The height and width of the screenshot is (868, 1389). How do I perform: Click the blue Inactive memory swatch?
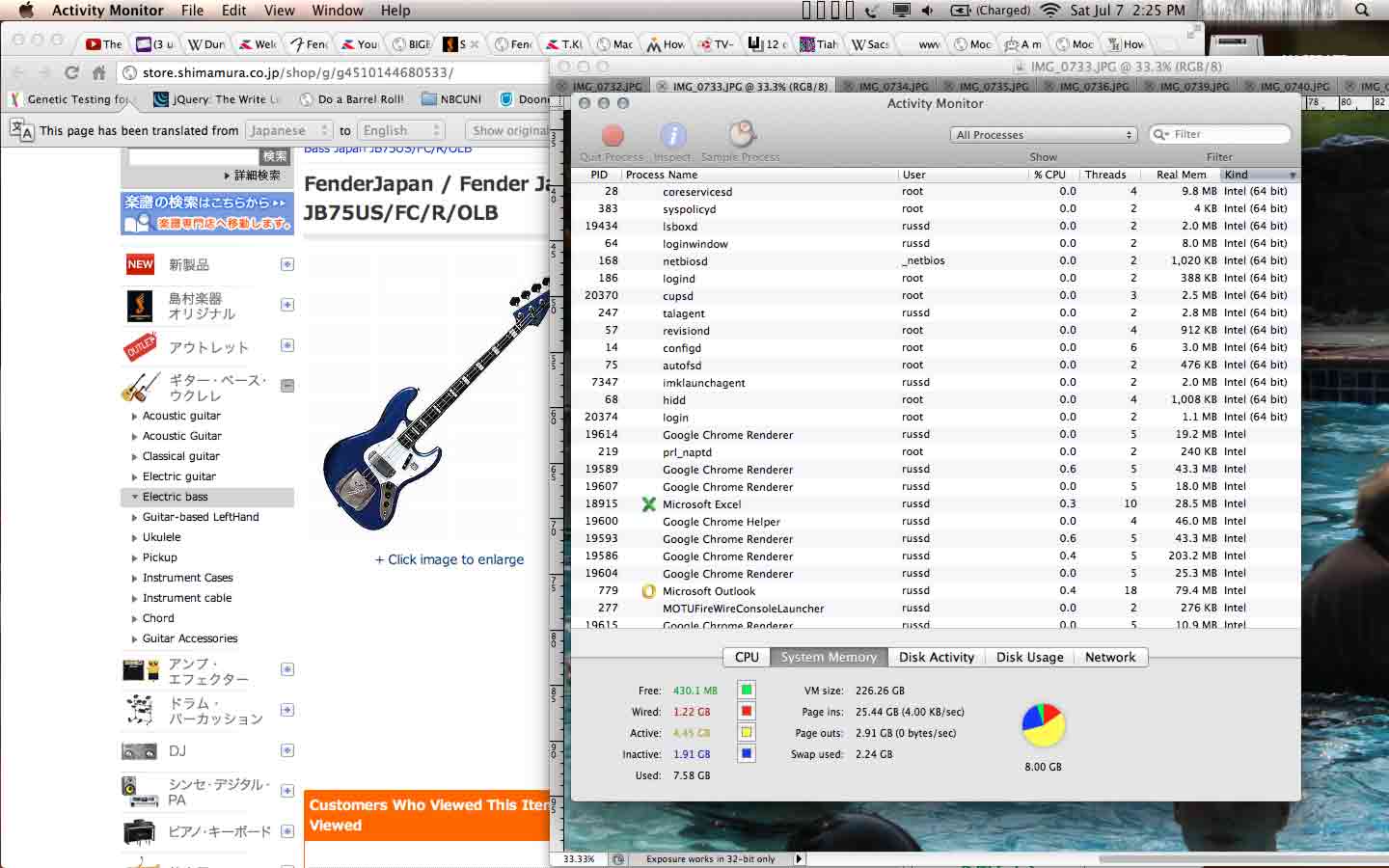point(746,753)
